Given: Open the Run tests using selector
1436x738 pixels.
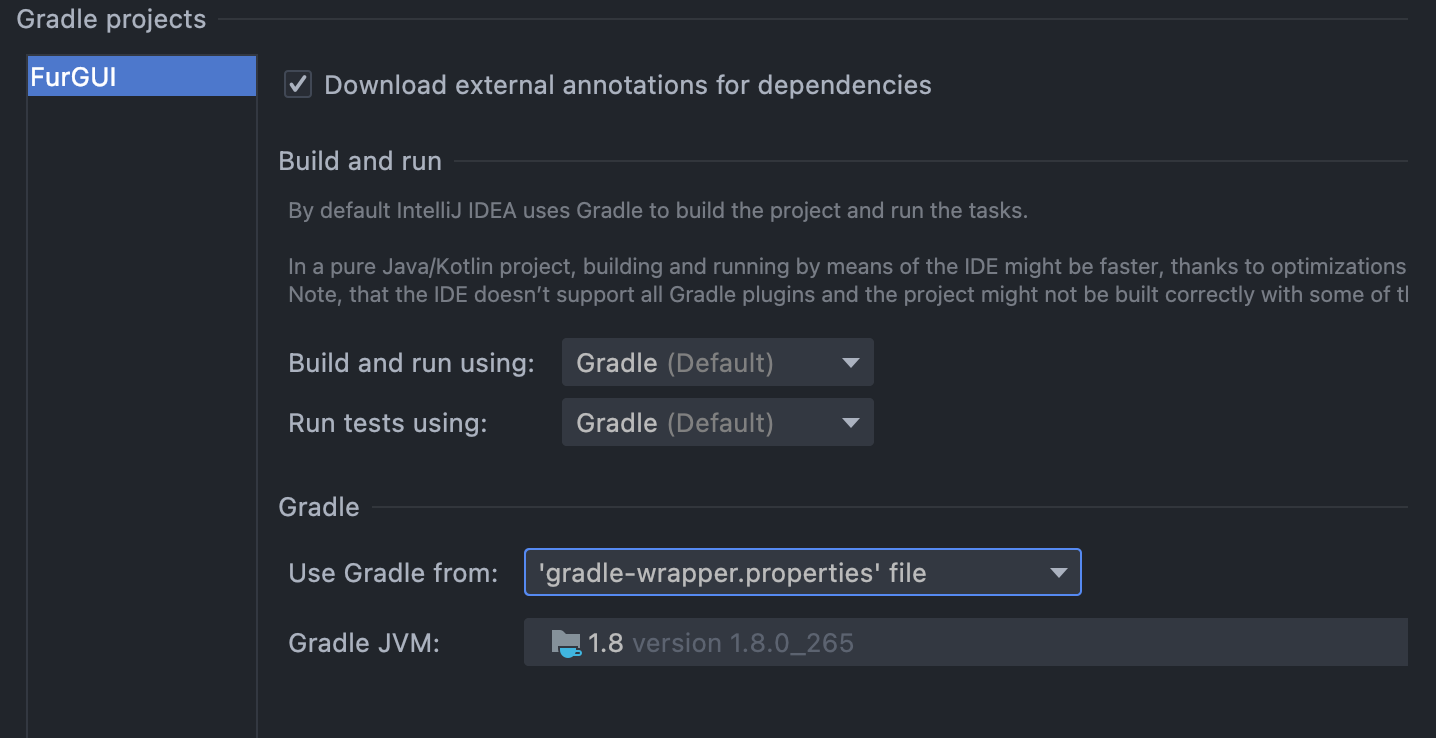Looking at the screenshot, I should point(717,422).
